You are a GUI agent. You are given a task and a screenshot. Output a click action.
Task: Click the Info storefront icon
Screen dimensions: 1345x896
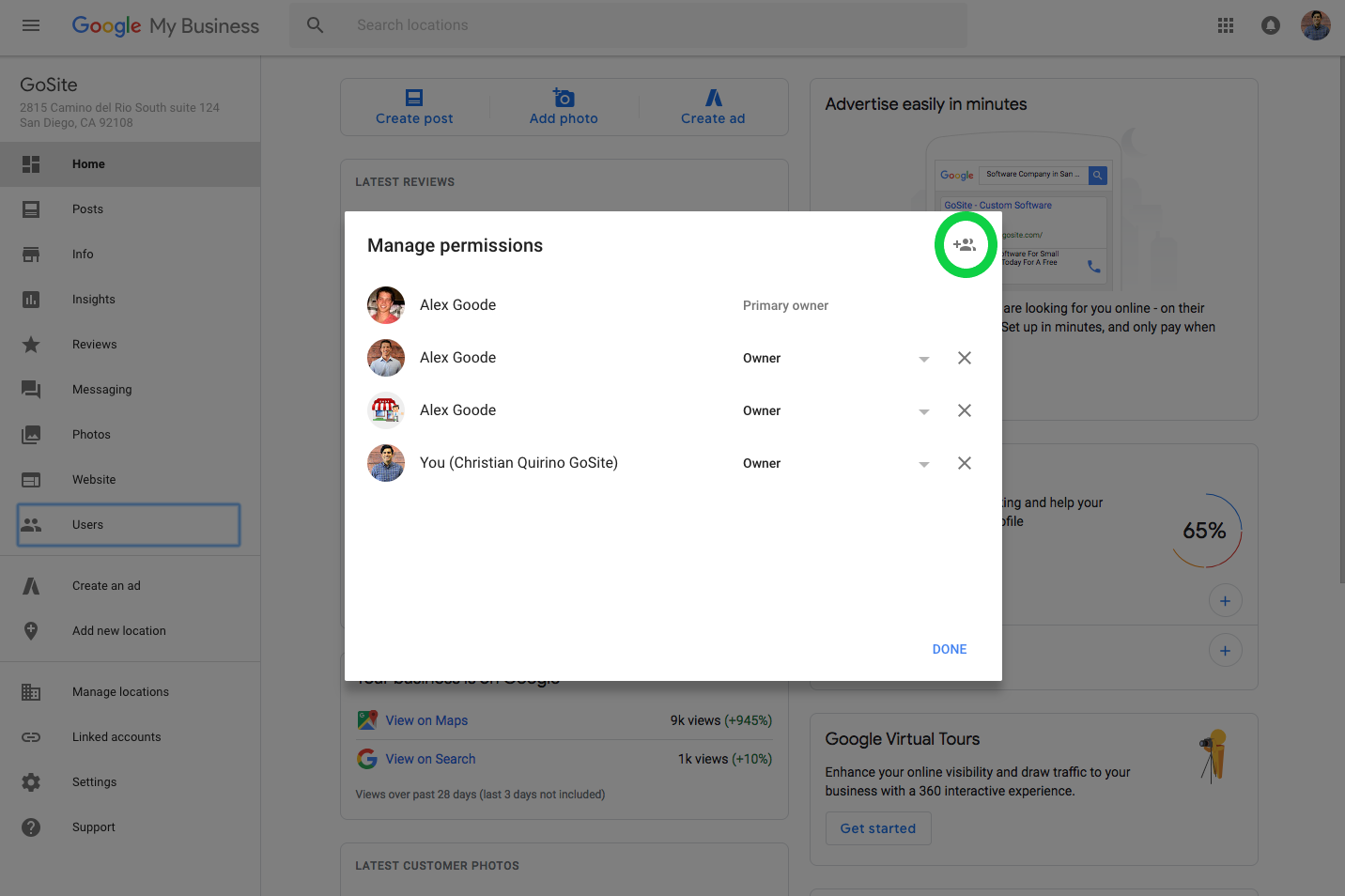pos(31,255)
